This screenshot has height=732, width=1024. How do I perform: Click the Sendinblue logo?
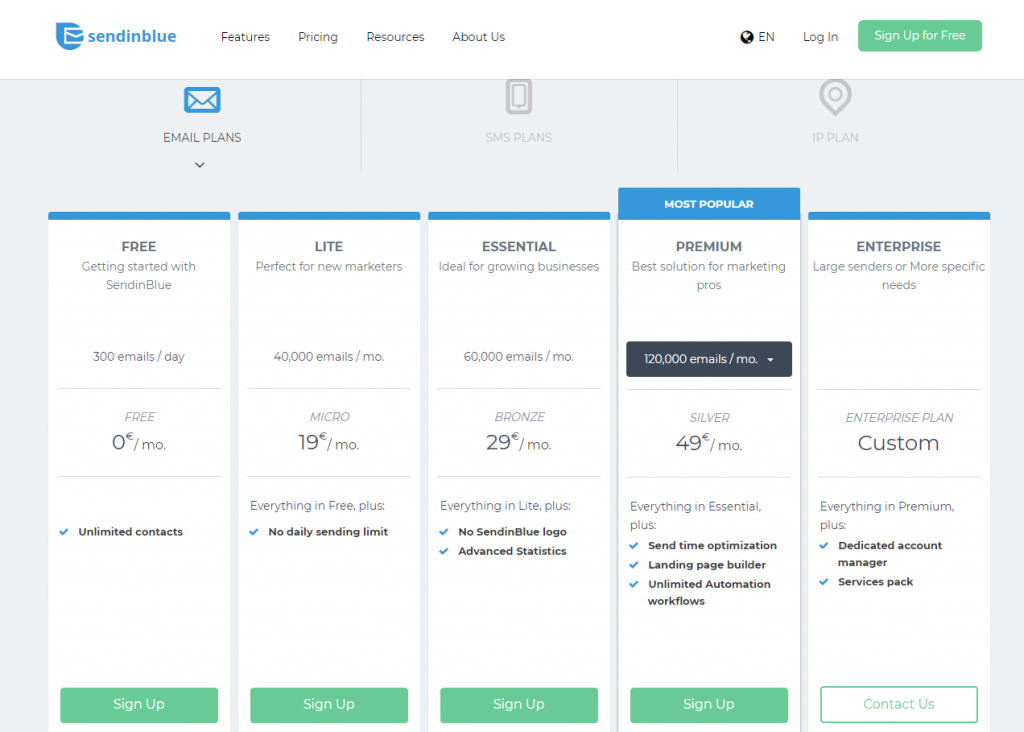coord(116,36)
